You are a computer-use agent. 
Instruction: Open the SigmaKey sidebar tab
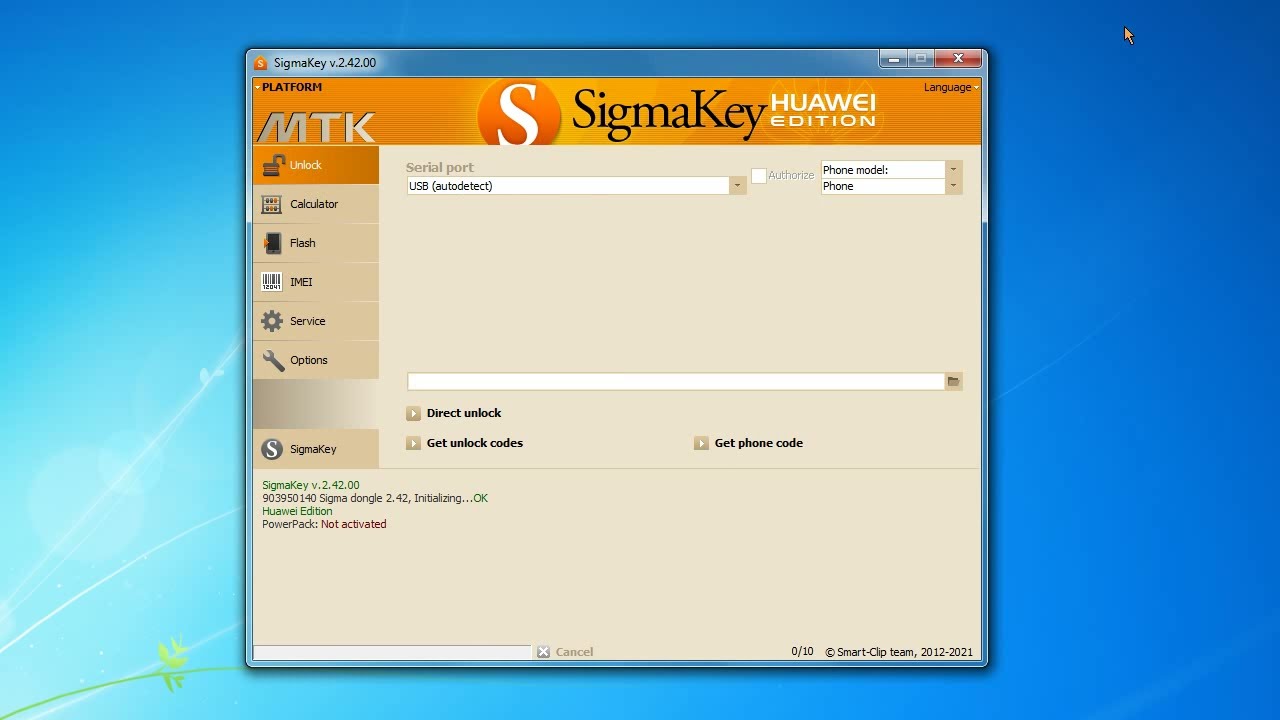tap(316, 449)
